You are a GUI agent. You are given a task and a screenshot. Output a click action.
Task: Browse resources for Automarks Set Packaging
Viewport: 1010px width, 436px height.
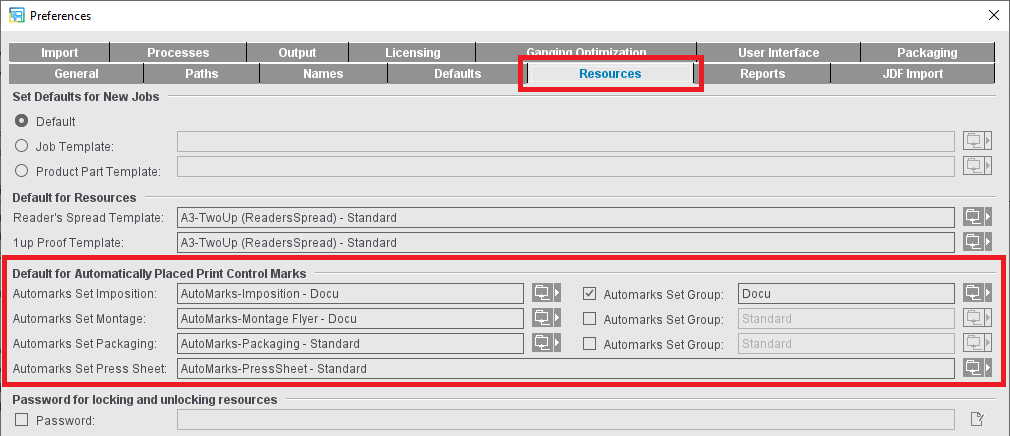(x=545, y=343)
